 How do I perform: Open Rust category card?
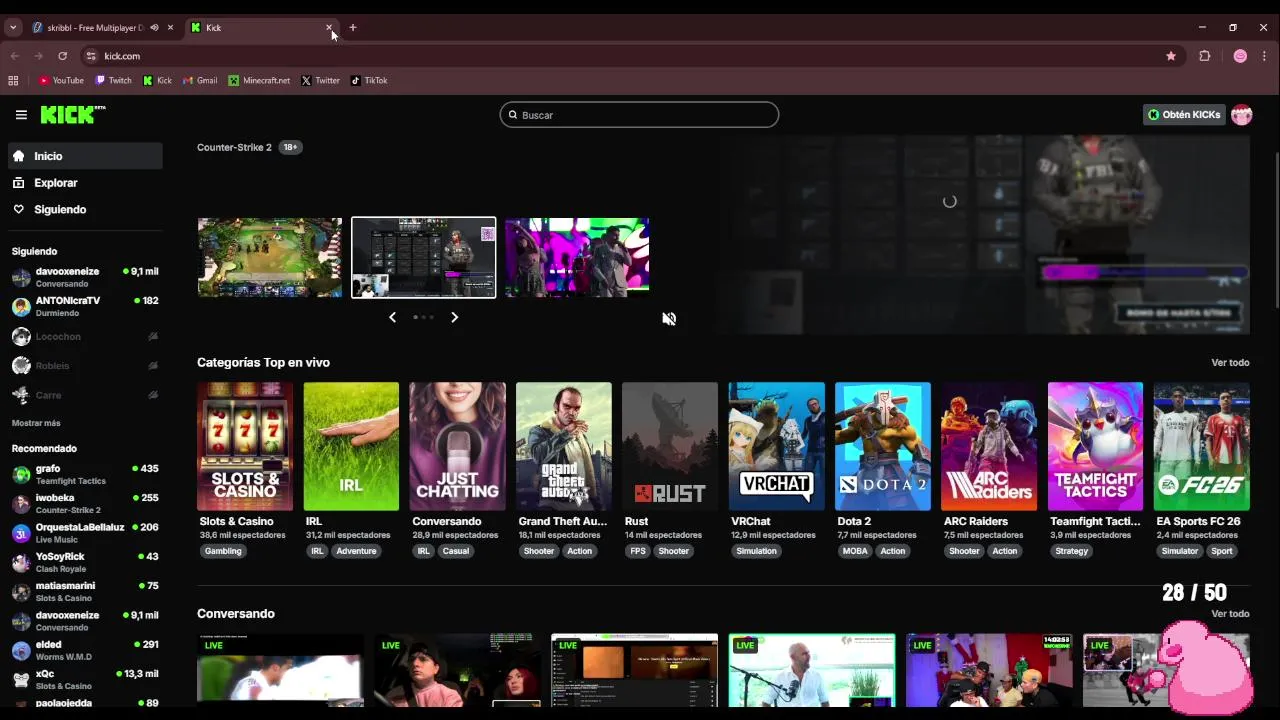tap(670, 446)
